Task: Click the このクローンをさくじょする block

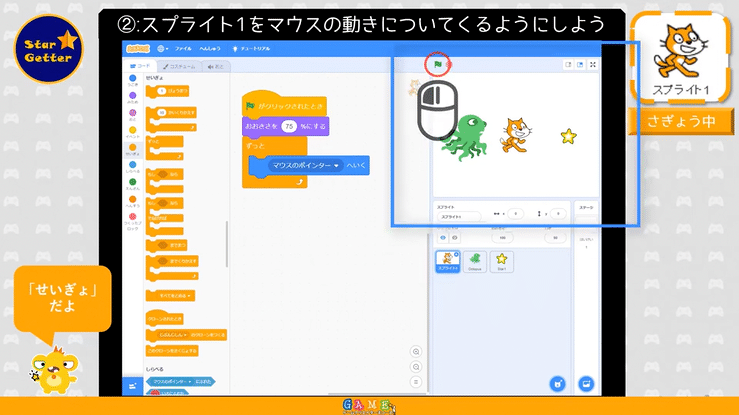Action: pyautogui.click(x=172, y=351)
